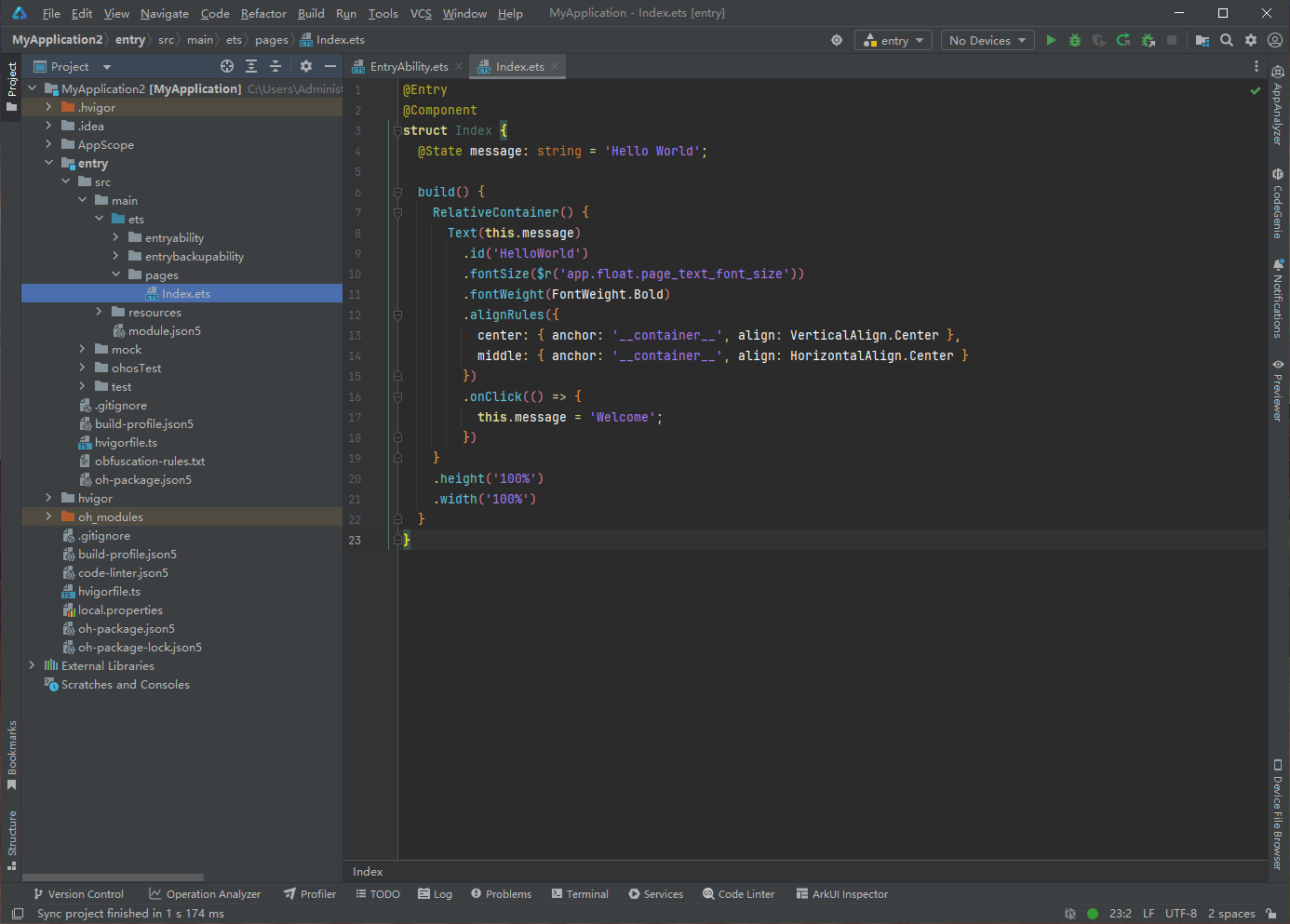Hide the Project tool window

[330, 66]
